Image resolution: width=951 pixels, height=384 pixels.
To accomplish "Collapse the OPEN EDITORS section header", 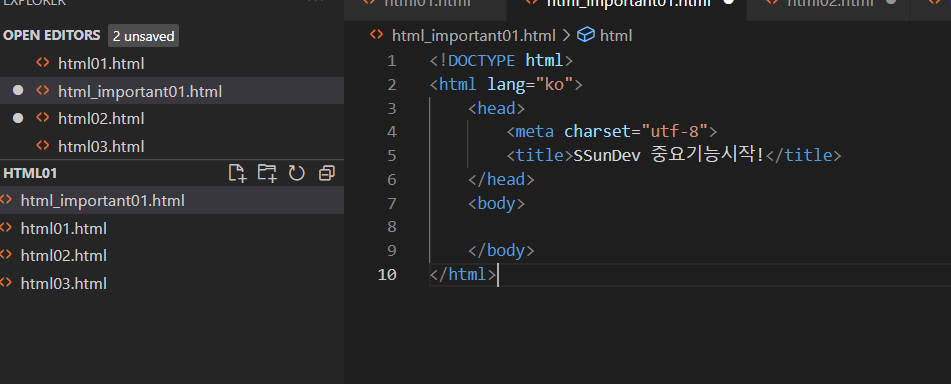I will 52,35.
